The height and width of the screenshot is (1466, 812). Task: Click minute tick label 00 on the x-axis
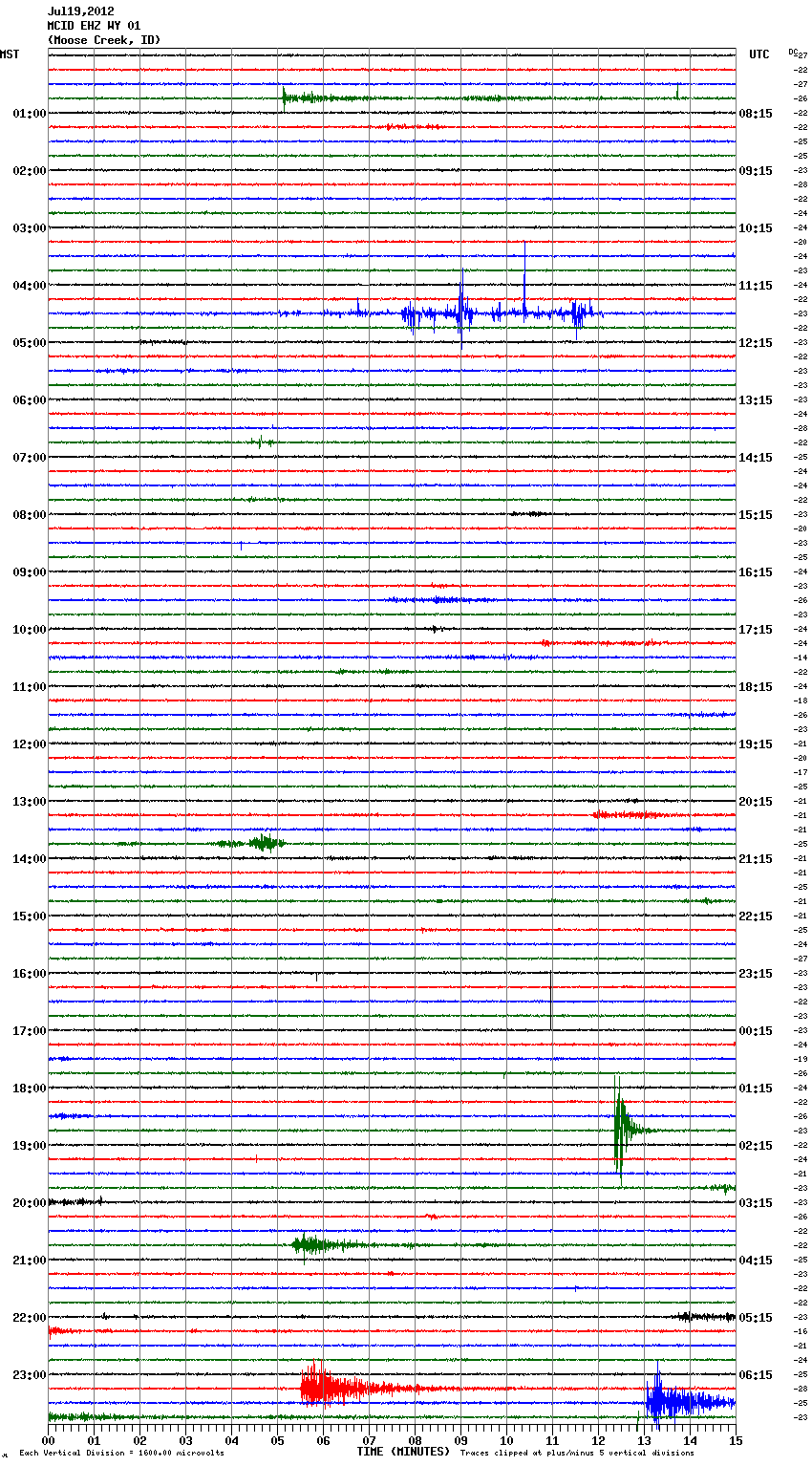(x=48, y=1440)
